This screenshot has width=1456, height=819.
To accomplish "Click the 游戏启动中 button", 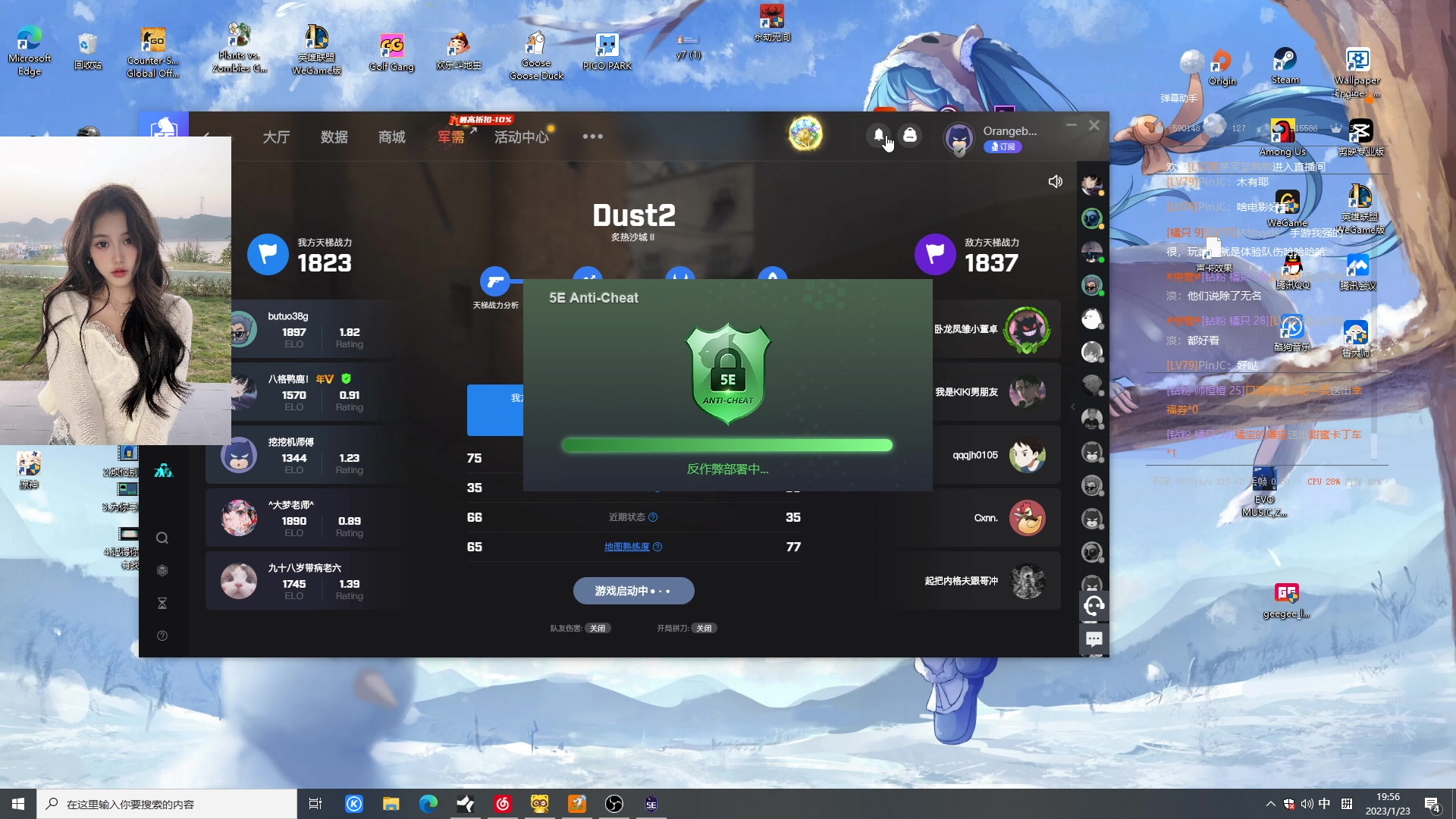I will coord(633,591).
